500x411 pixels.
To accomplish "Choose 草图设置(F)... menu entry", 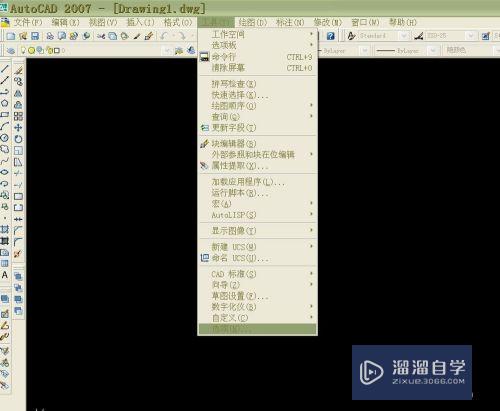I will (257, 296).
